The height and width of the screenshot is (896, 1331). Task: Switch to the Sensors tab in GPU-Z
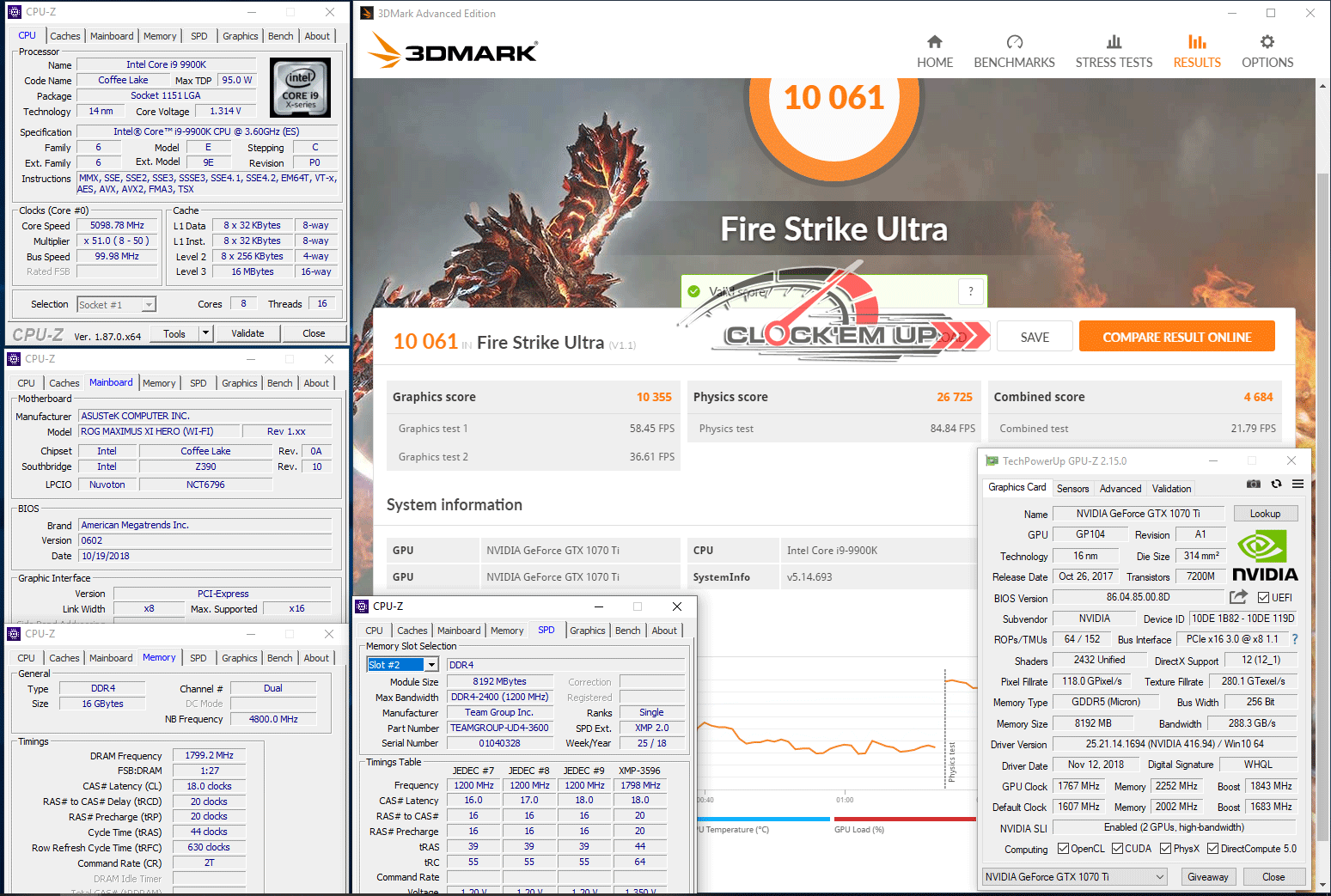click(x=1072, y=488)
